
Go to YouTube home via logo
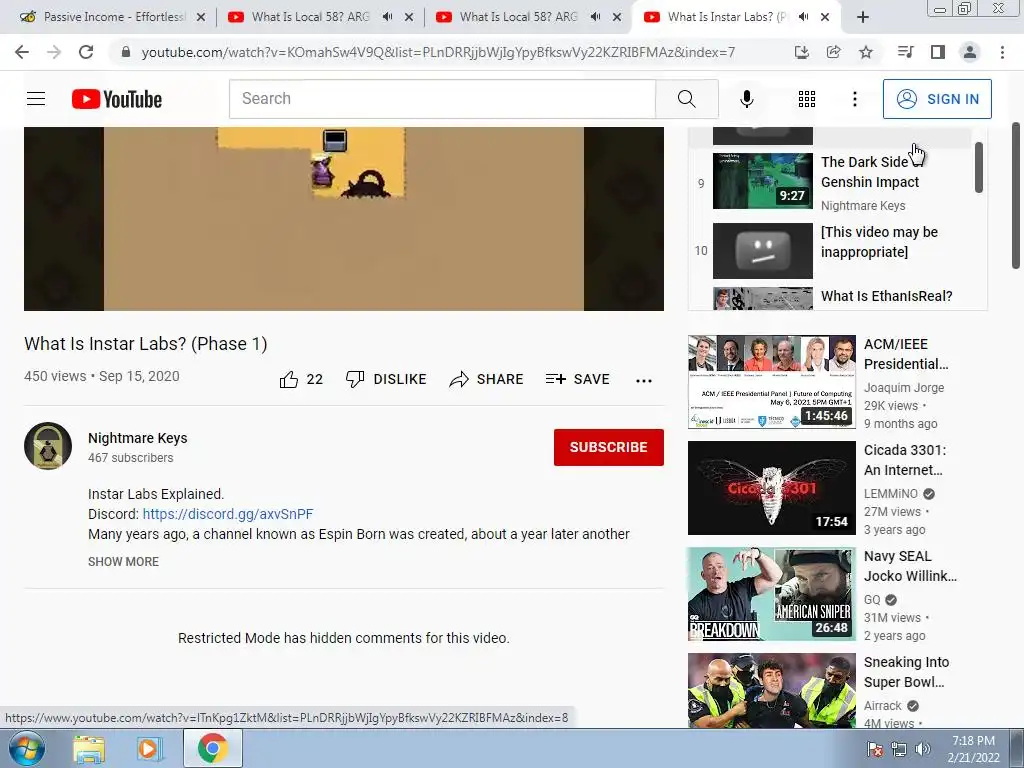117,99
